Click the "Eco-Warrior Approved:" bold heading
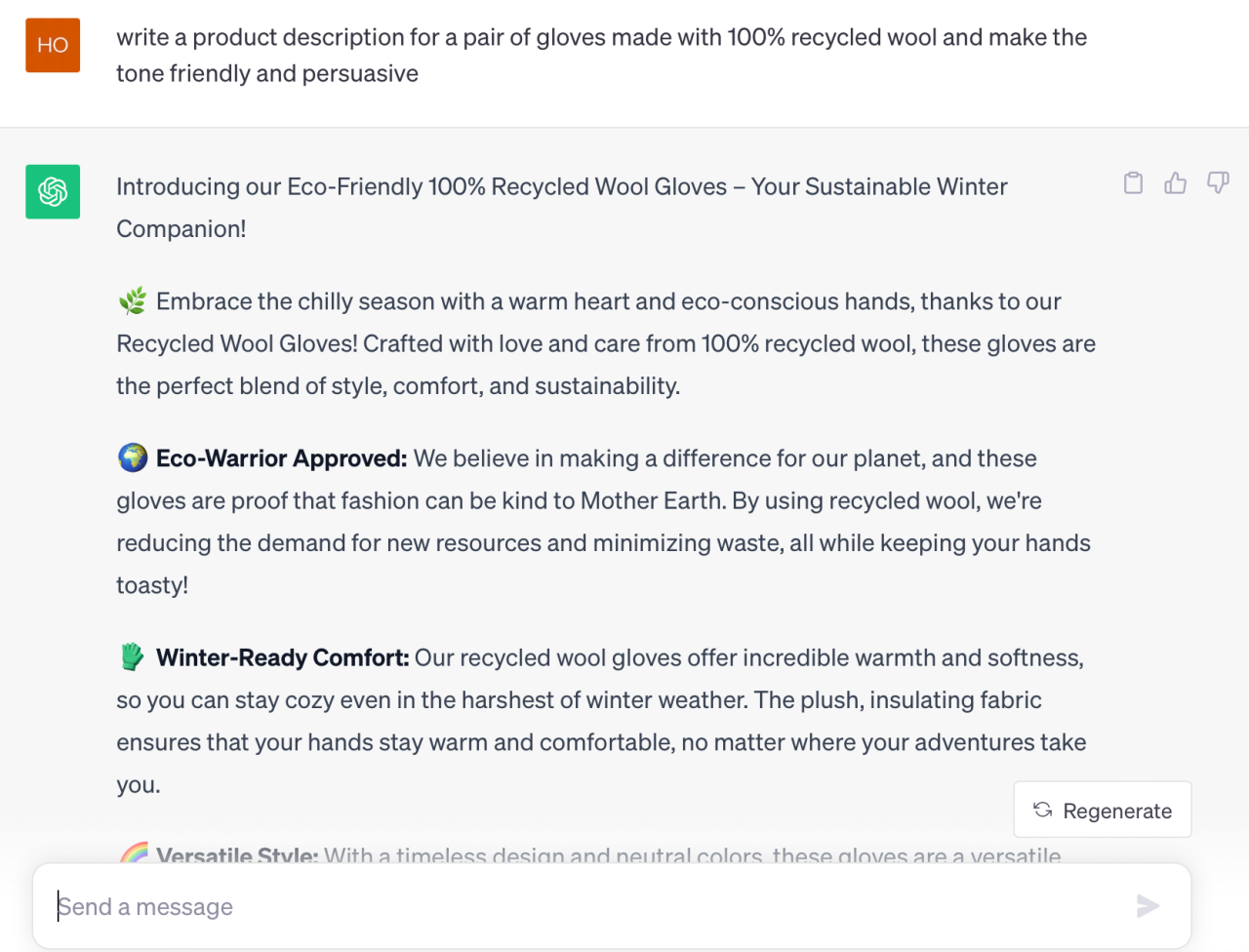 tap(281, 458)
